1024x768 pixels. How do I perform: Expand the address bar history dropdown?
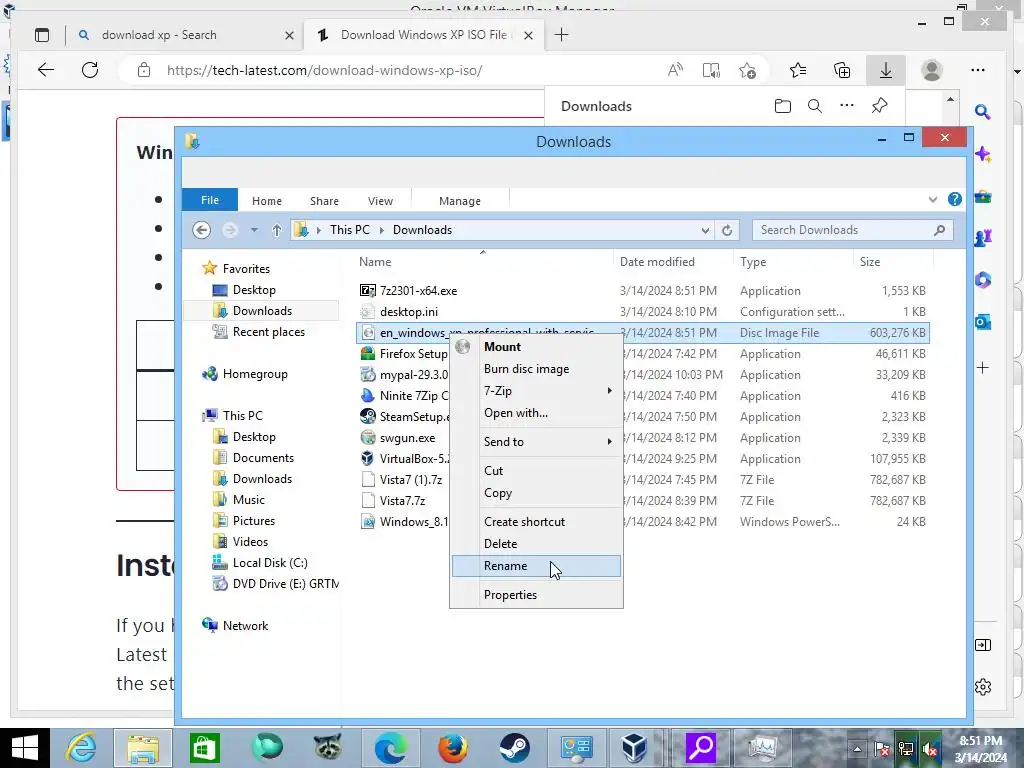click(x=705, y=230)
